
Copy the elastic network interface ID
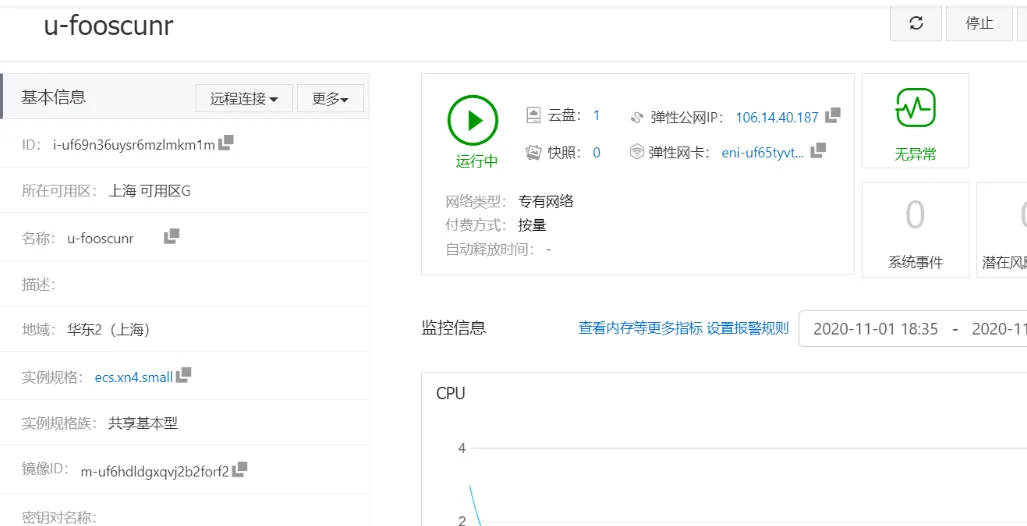click(x=818, y=151)
